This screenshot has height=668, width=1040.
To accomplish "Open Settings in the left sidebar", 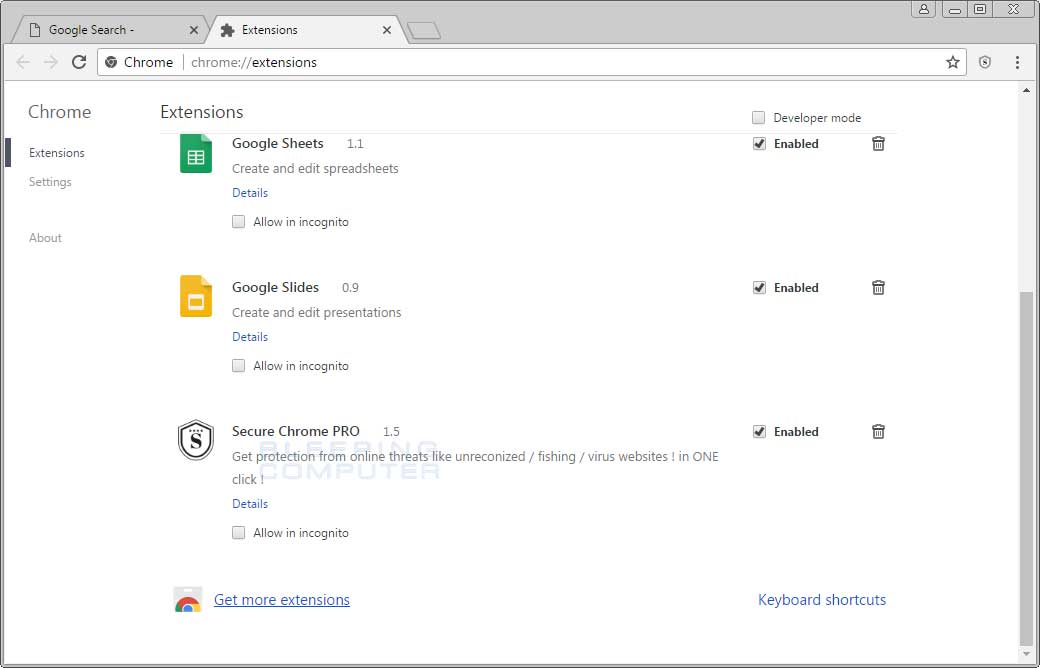I will coord(50,182).
